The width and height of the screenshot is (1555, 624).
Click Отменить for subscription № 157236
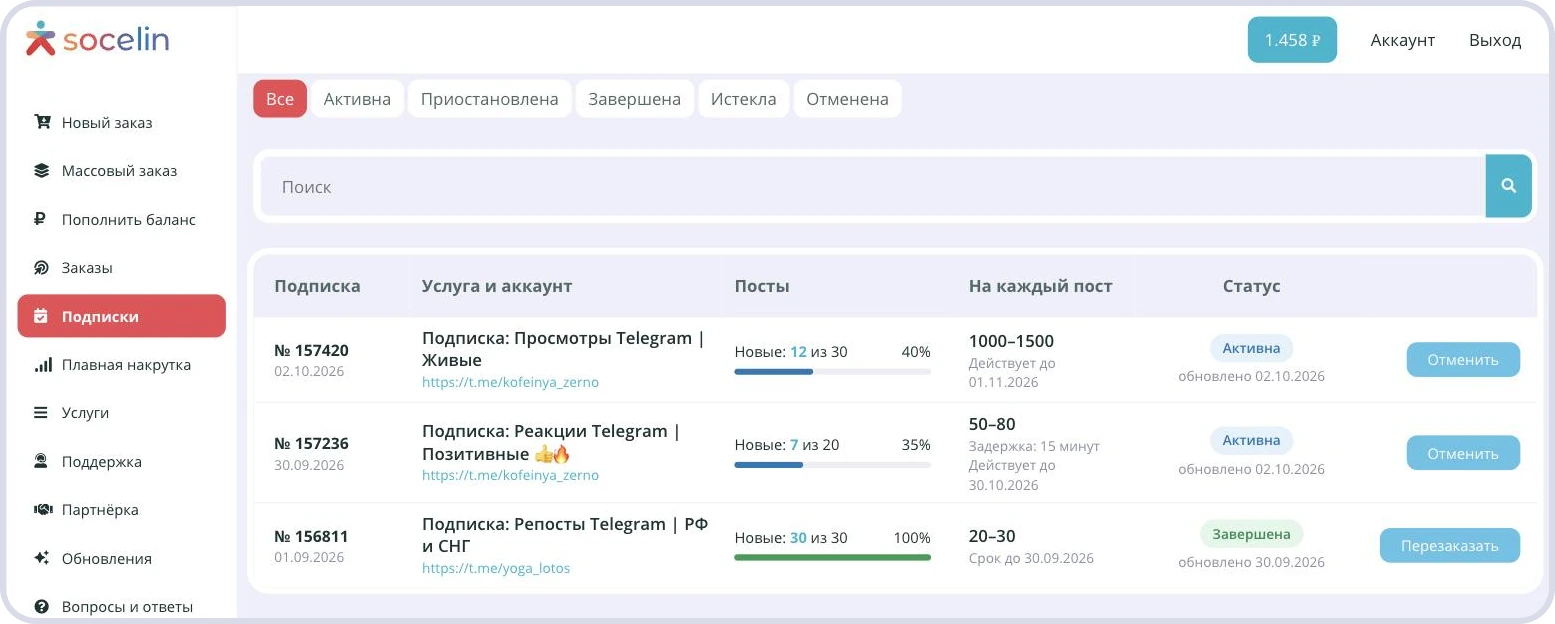[1463, 453]
